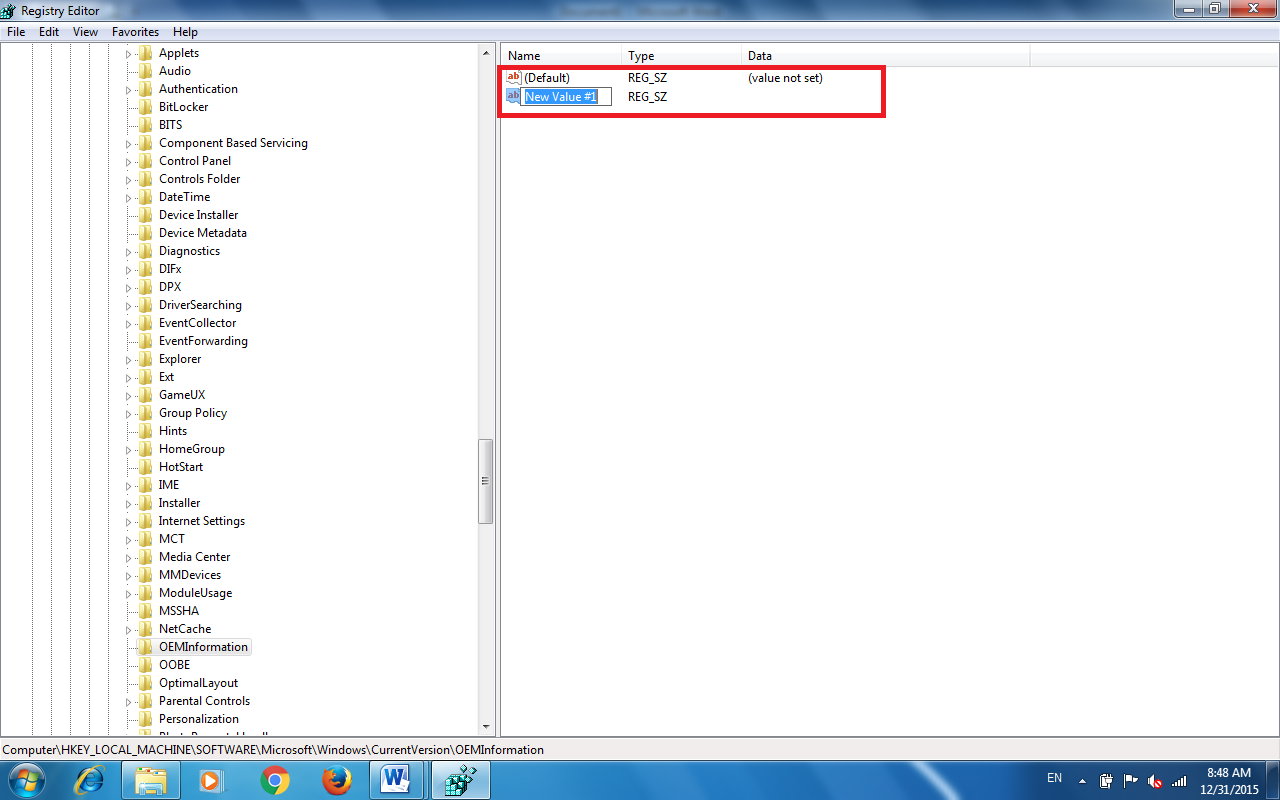
Task: Click the tree pane vertical scrollbar thumb
Action: coord(487,481)
